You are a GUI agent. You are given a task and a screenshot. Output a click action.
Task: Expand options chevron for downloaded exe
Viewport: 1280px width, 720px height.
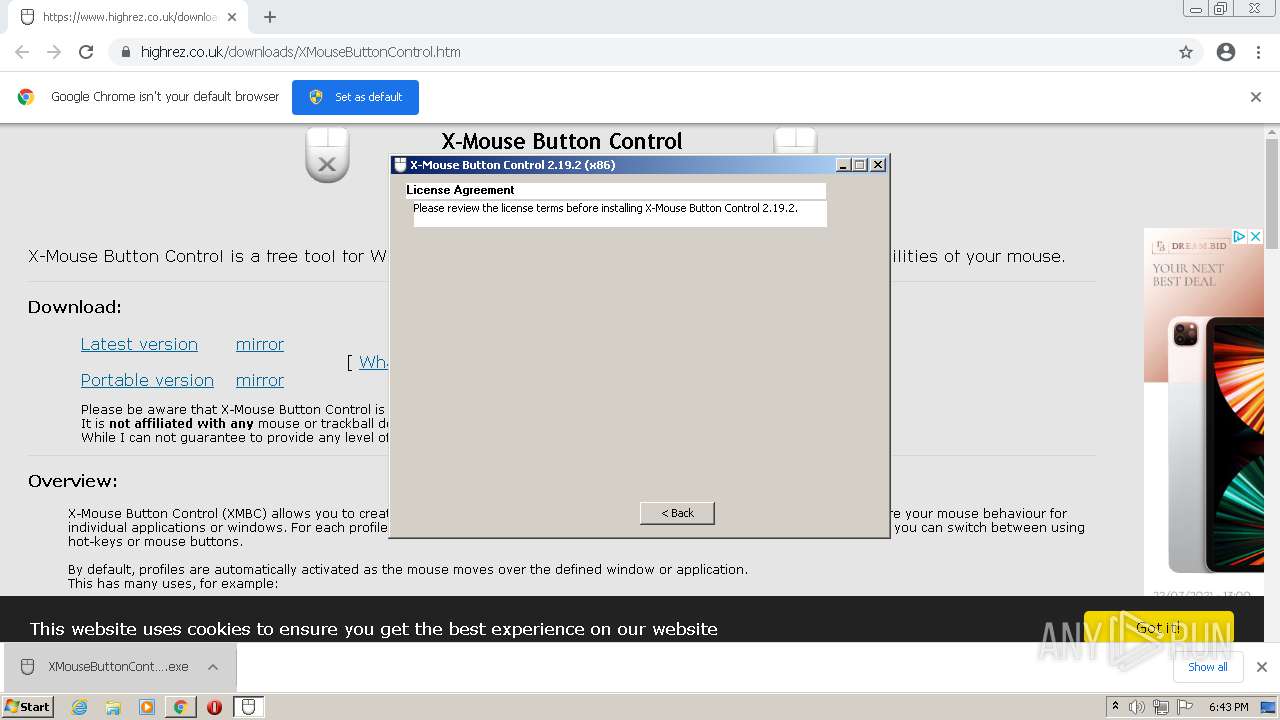(x=213, y=667)
